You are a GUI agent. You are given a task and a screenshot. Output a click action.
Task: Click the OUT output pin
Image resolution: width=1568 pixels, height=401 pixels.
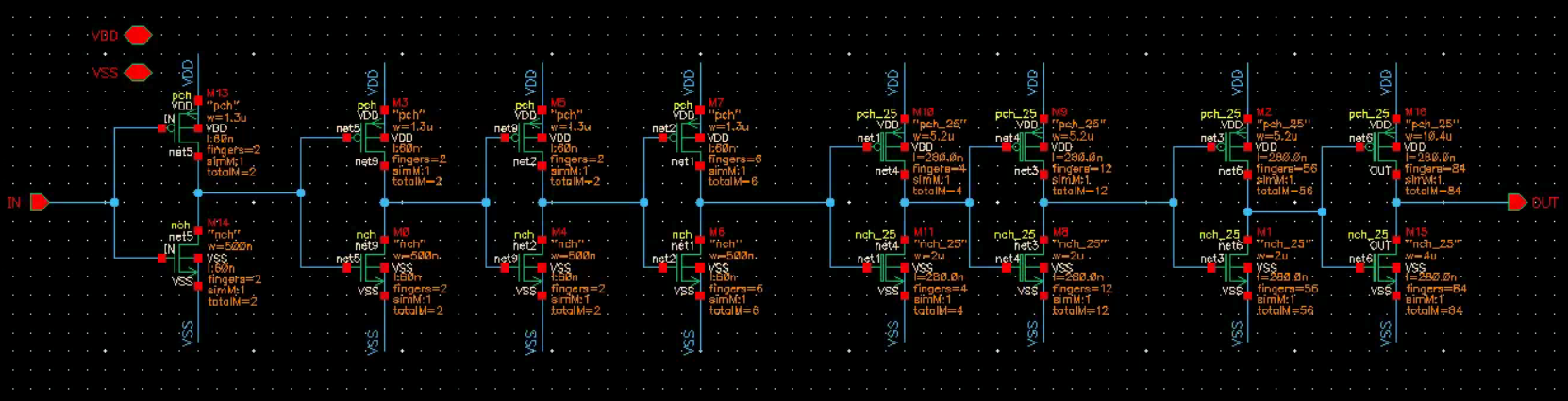[x=1516, y=202]
